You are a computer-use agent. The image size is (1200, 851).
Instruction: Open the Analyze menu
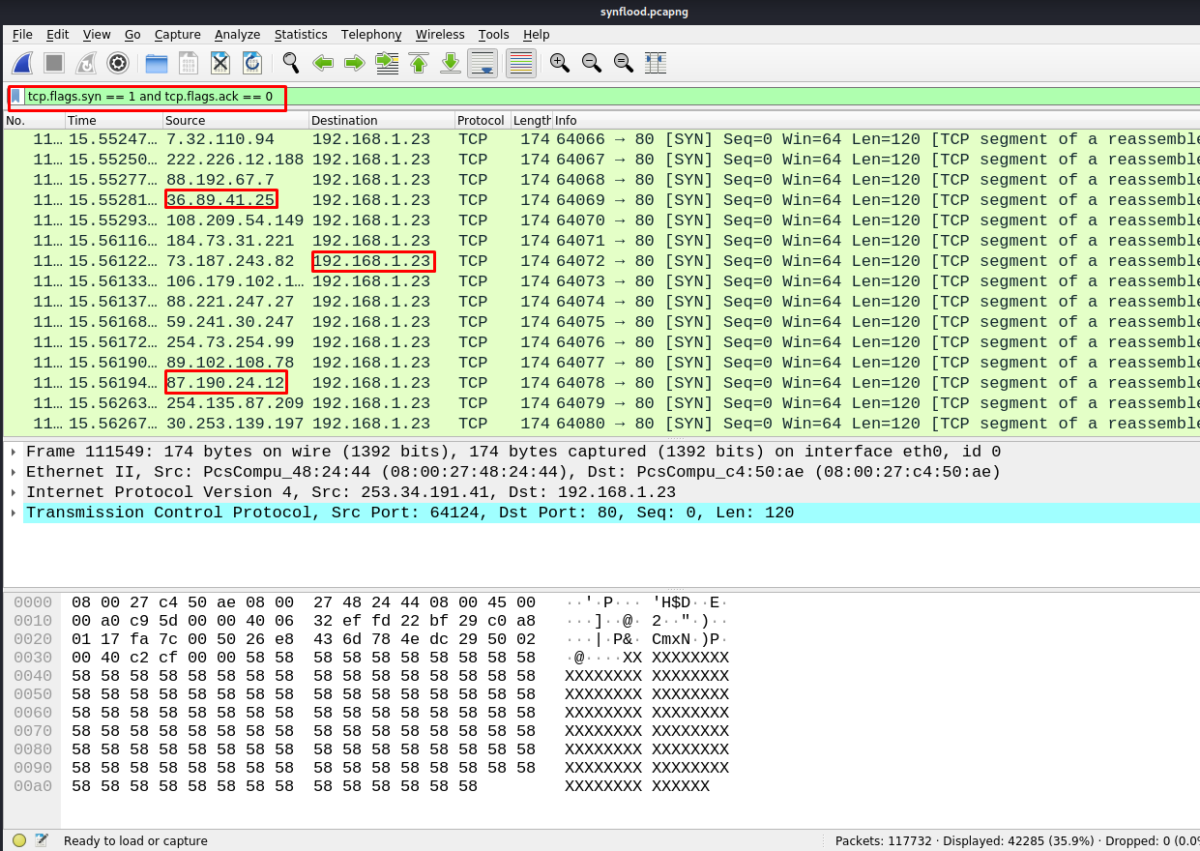pyautogui.click(x=237, y=35)
